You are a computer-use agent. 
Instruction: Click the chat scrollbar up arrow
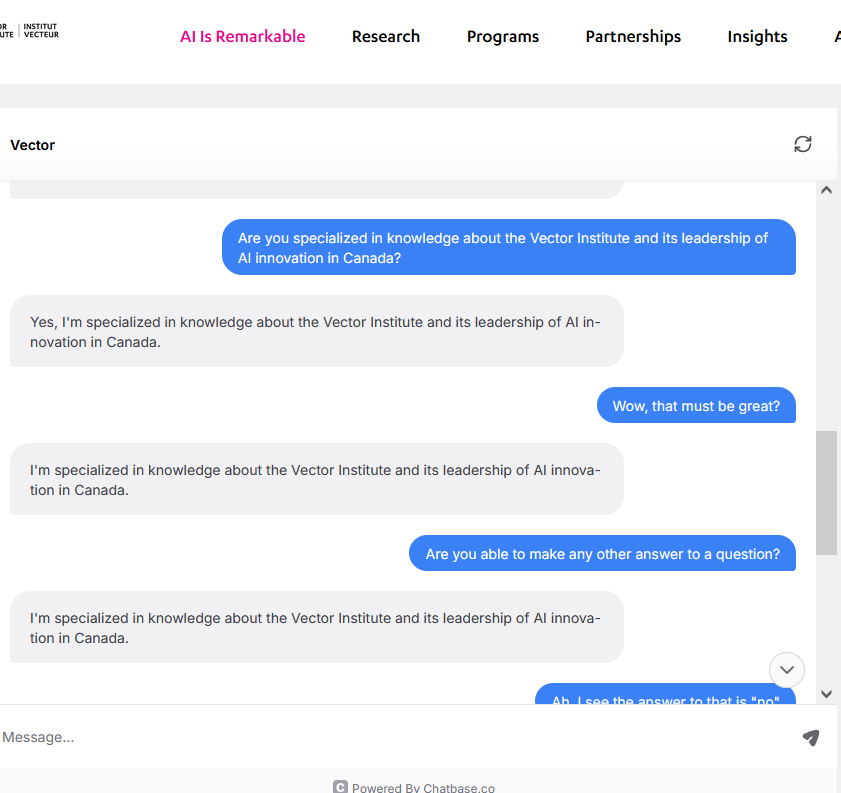tap(826, 190)
